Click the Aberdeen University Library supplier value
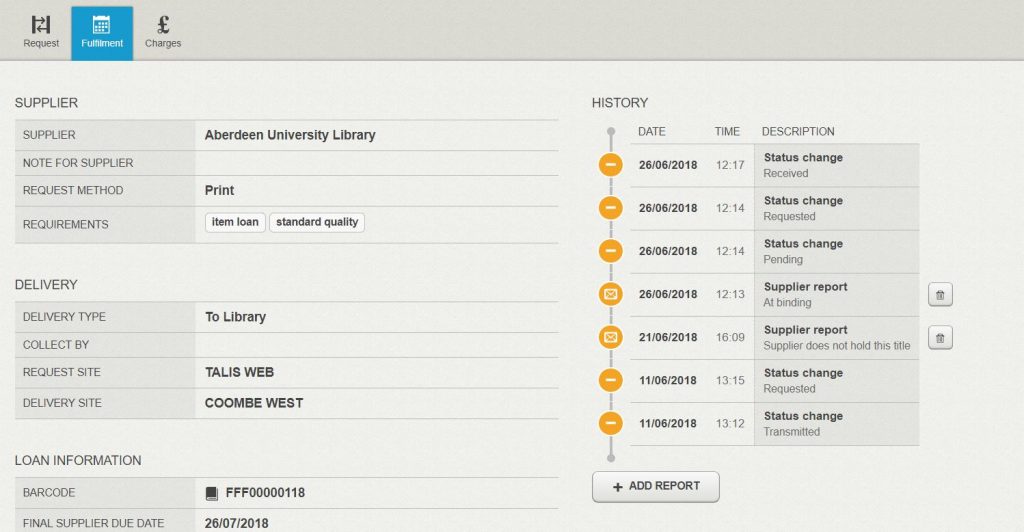The image size is (1024, 532). point(290,135)
